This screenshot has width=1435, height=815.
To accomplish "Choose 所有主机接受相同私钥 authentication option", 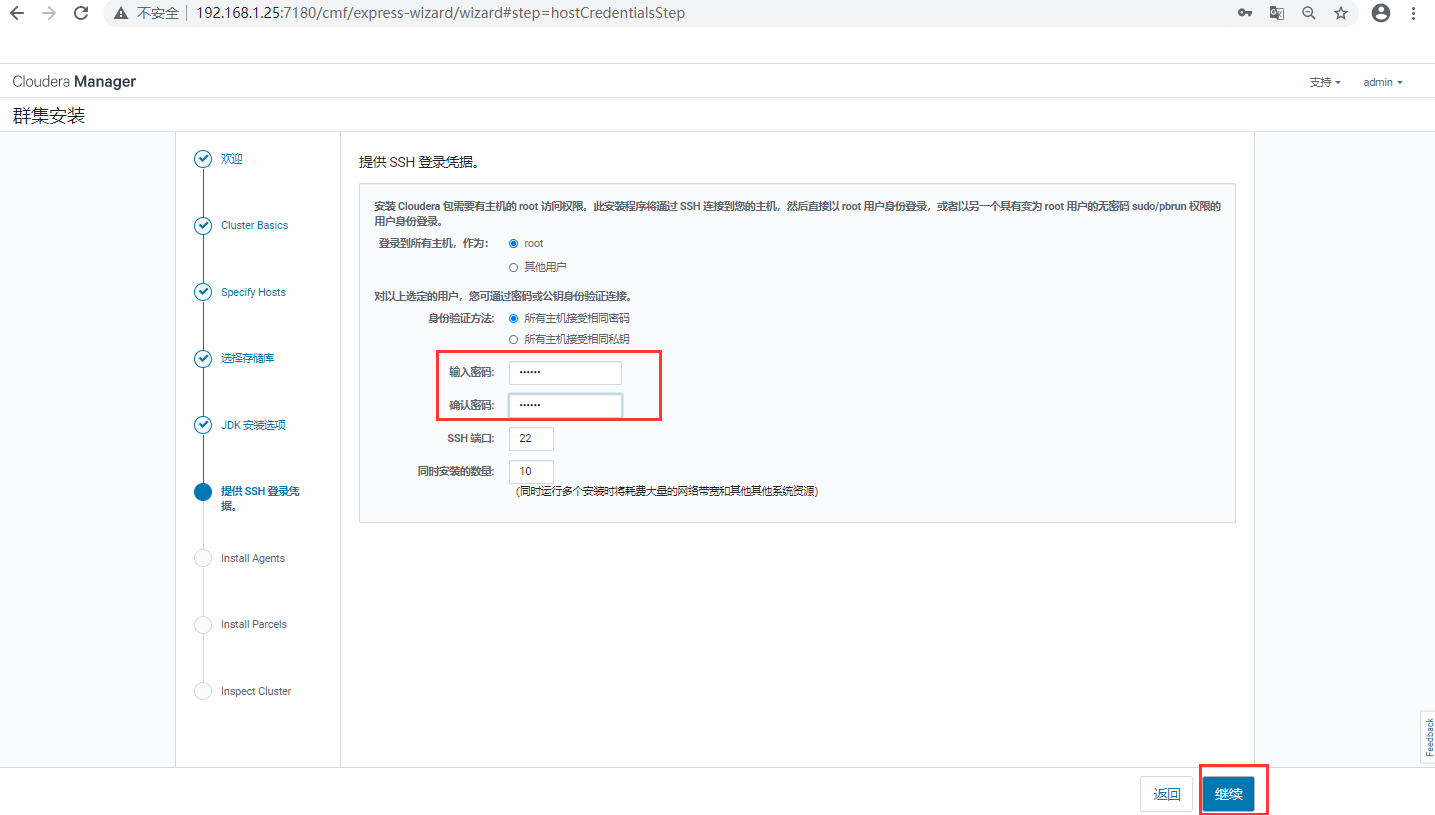I will tap(514, 339).
